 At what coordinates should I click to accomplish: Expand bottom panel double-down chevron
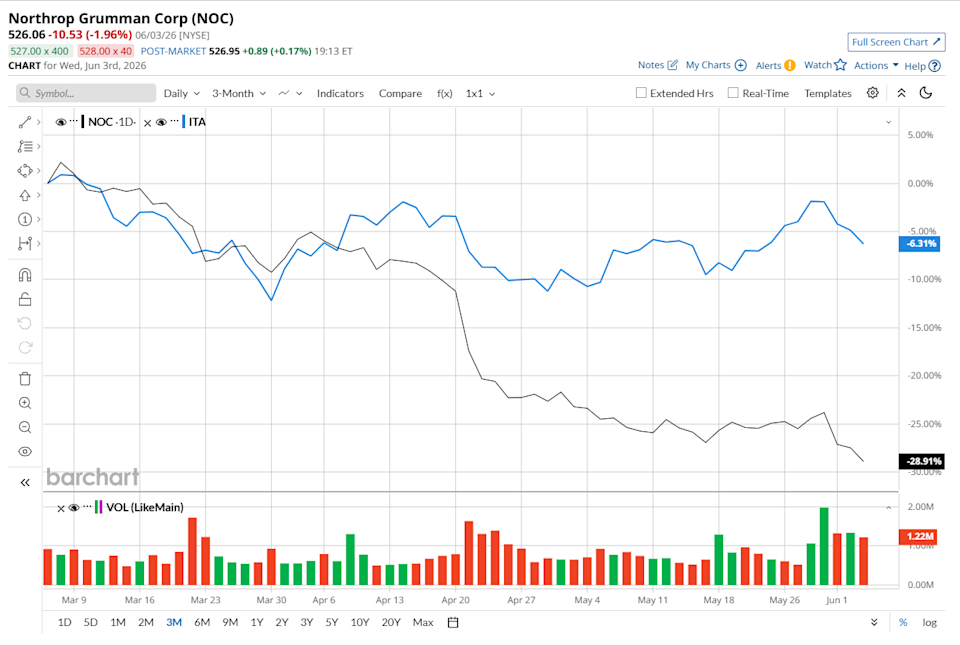(874, 622)
